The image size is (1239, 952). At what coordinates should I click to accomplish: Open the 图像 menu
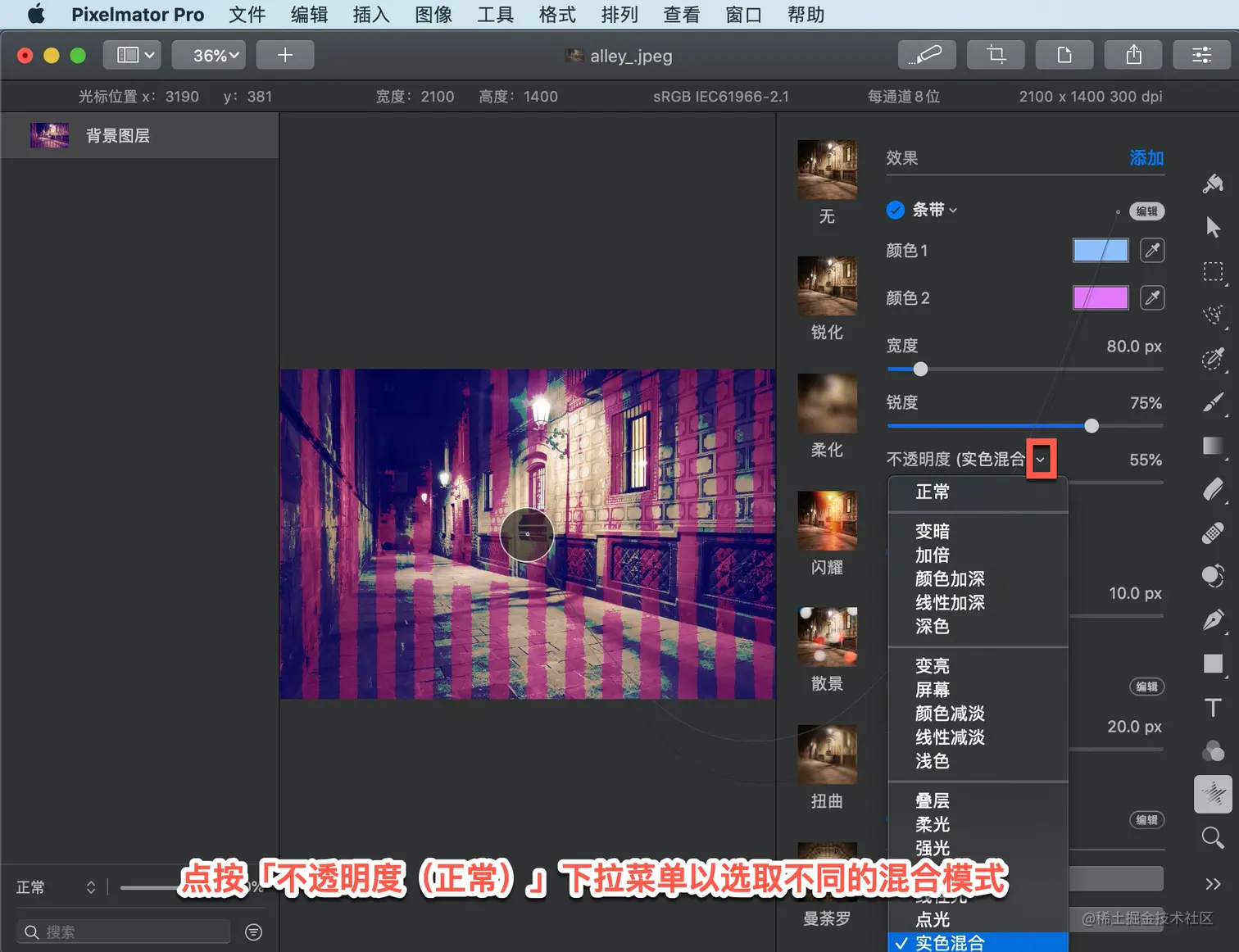433,15
